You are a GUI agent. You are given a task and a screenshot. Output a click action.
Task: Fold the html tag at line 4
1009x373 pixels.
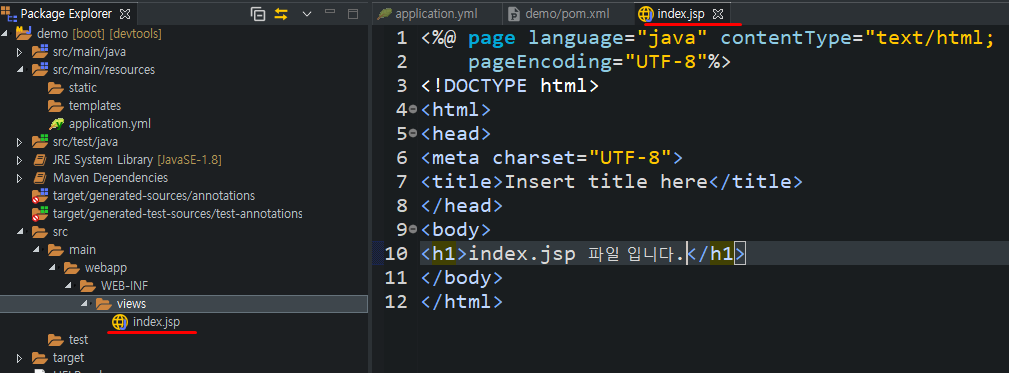pos(413,110)
